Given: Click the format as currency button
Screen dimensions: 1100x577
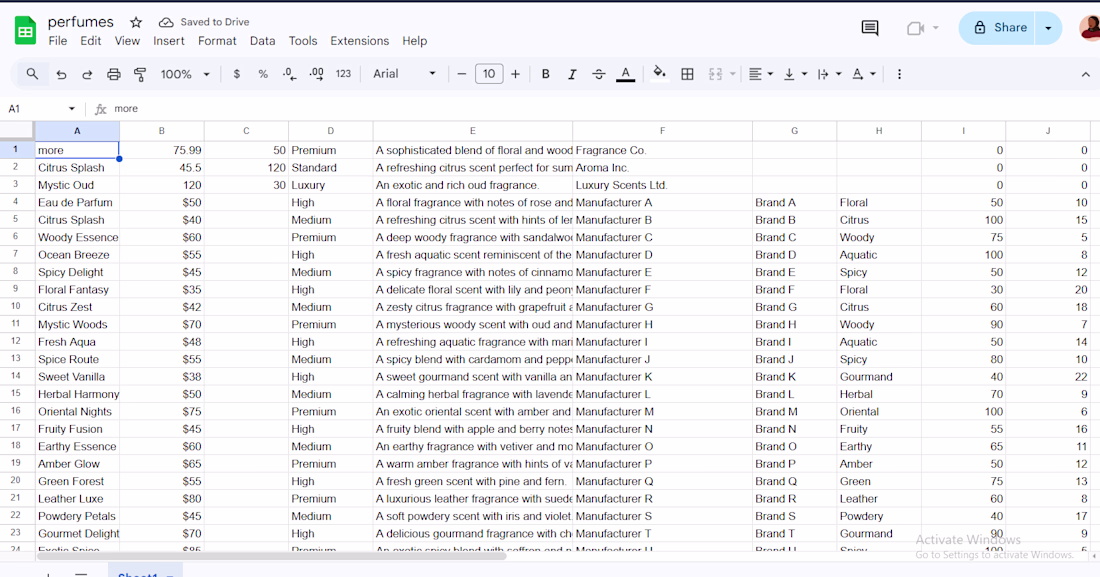Looking at the screenshot, I should [237, 74].
